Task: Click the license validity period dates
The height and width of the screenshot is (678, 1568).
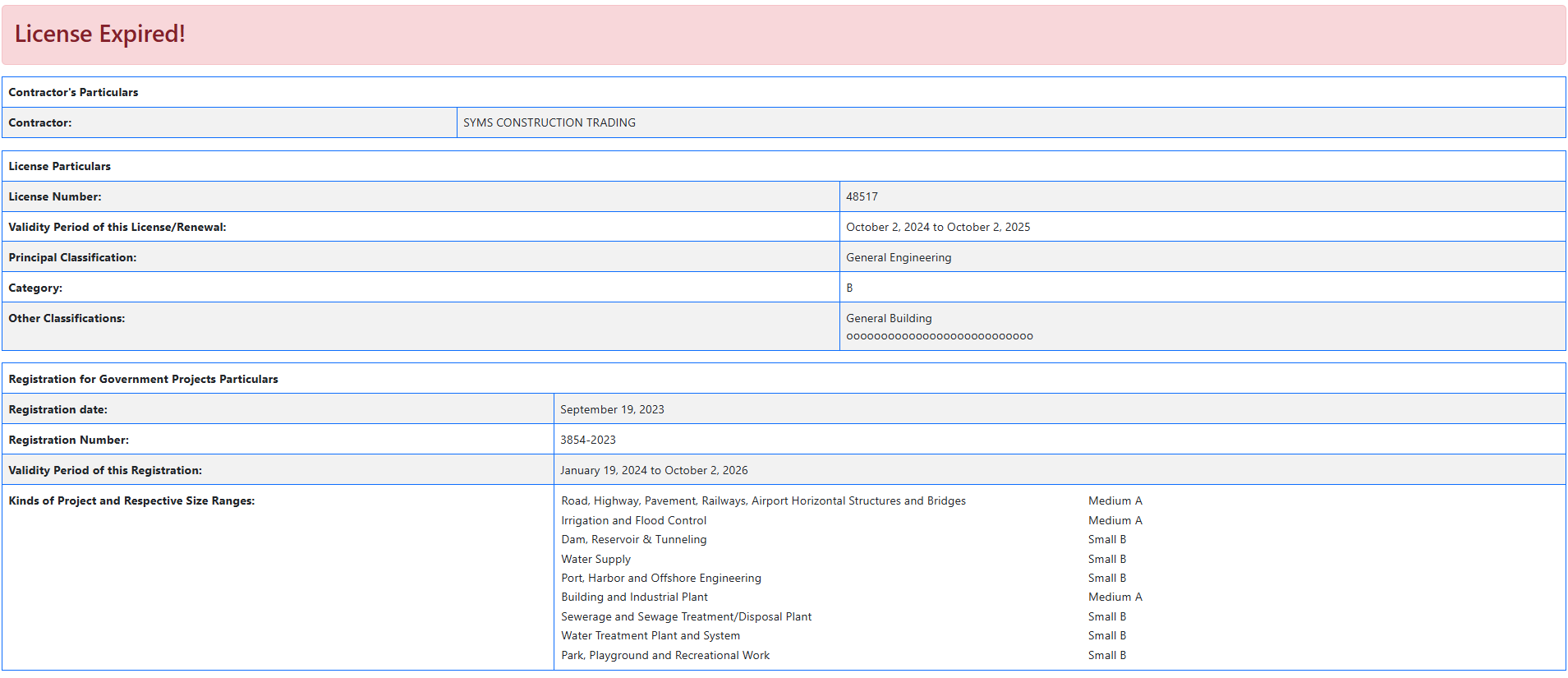Action: 937,227
